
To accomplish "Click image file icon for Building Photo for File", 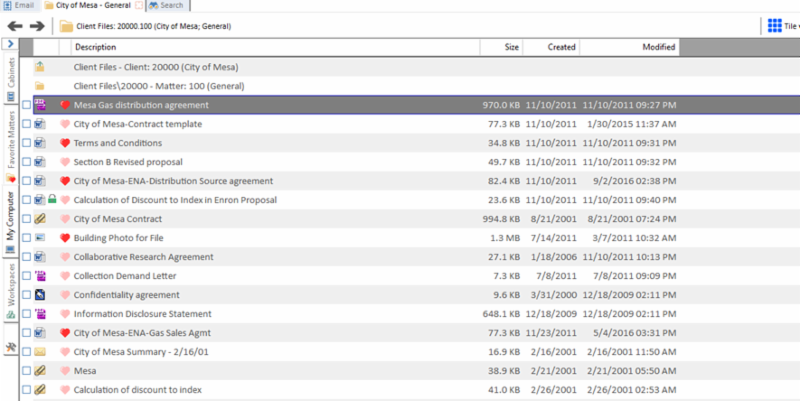I will [40, 238].
